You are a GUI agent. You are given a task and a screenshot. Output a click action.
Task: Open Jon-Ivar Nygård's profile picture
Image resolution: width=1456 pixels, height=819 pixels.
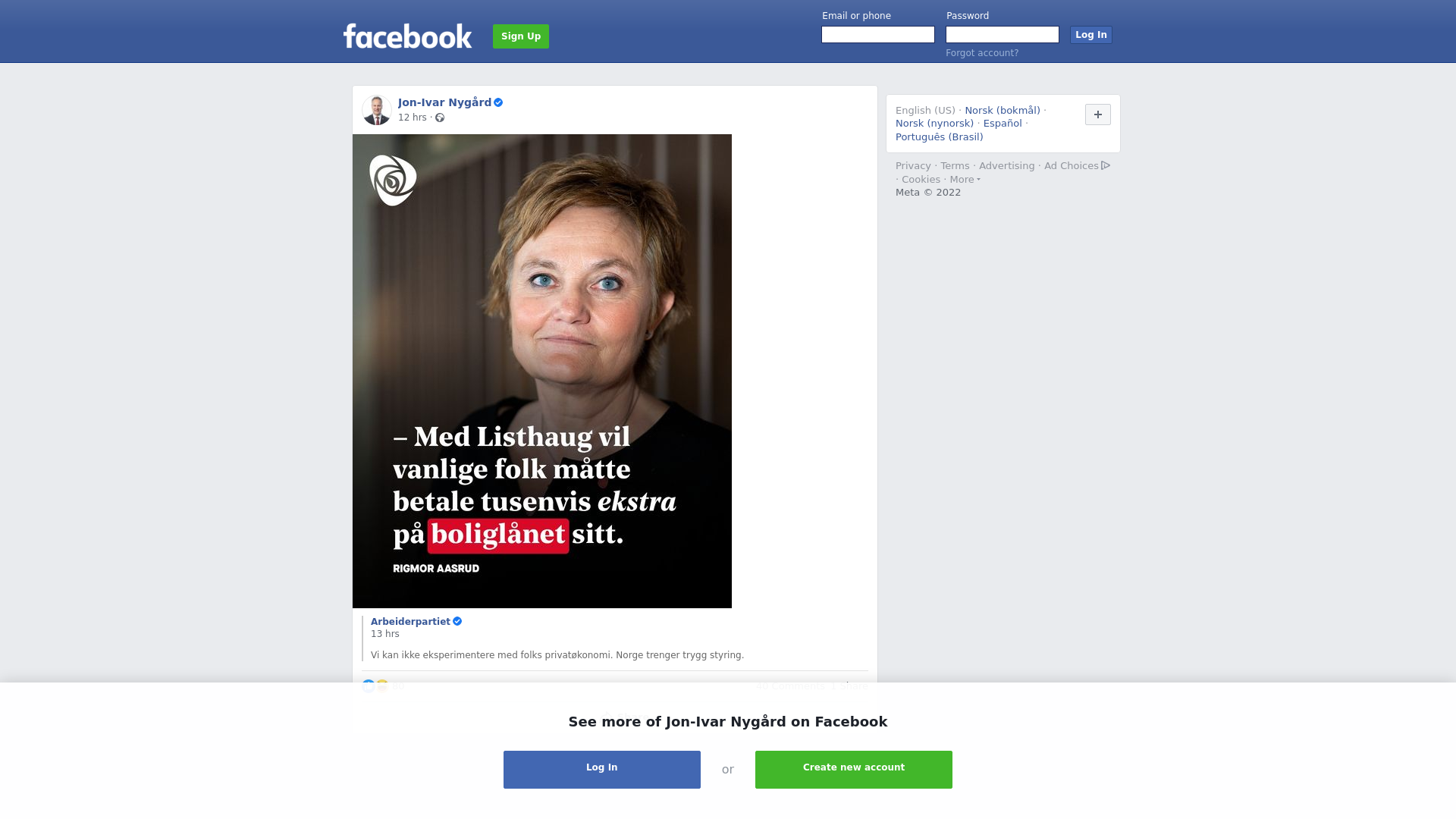click(377, 110)
